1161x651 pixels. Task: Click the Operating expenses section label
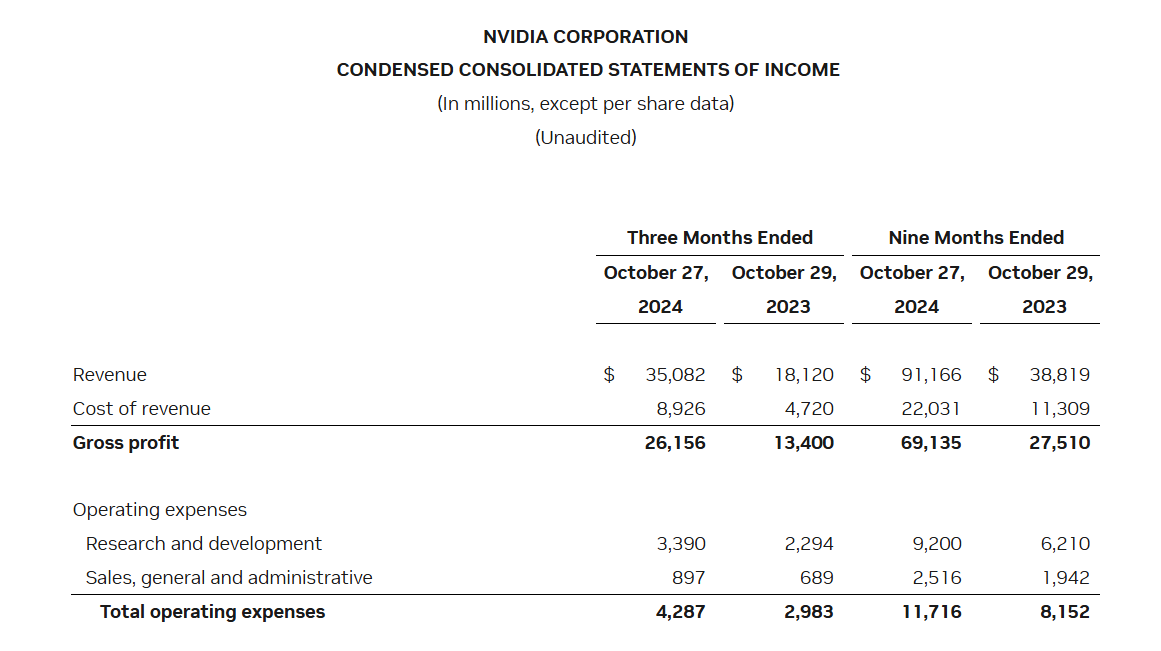160,510
